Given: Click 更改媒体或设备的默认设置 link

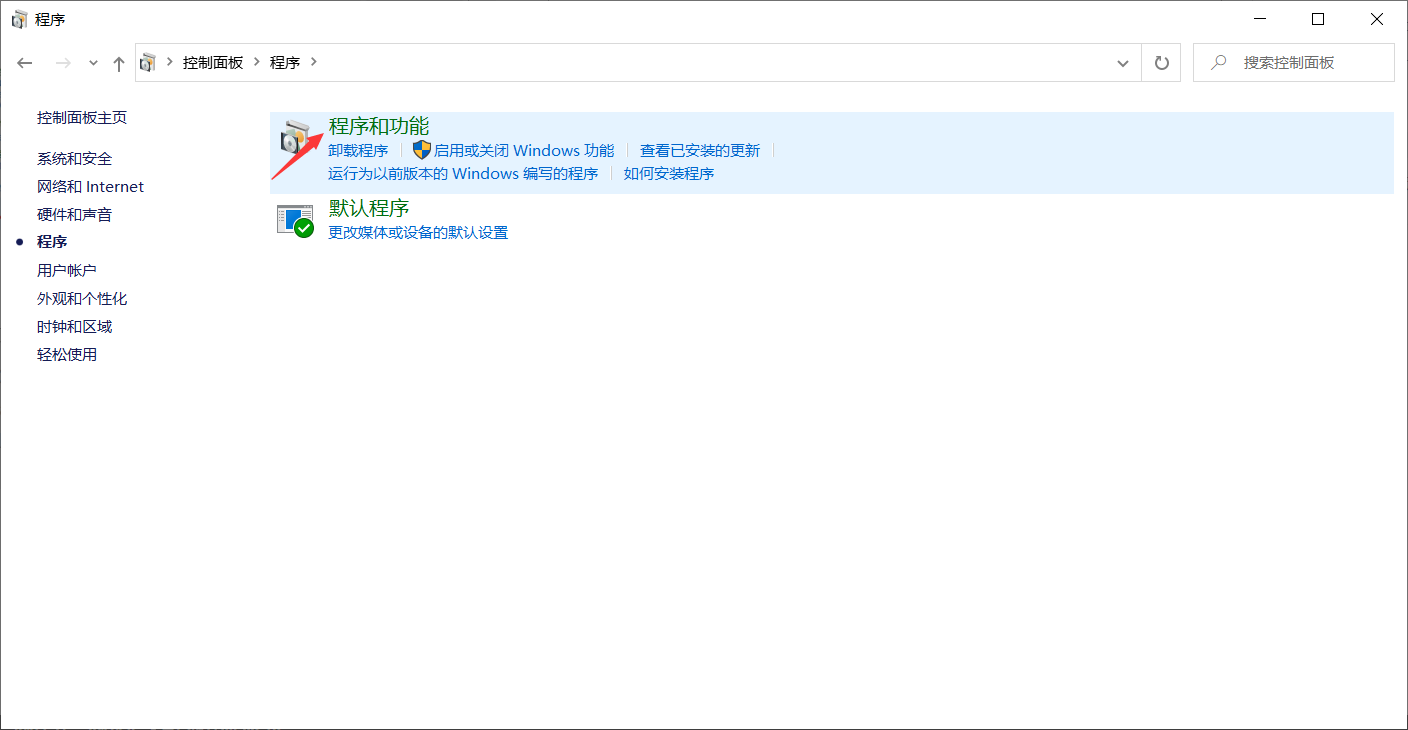Looking at the screenshot, I should pyautogui.click(x=418, y=232).
